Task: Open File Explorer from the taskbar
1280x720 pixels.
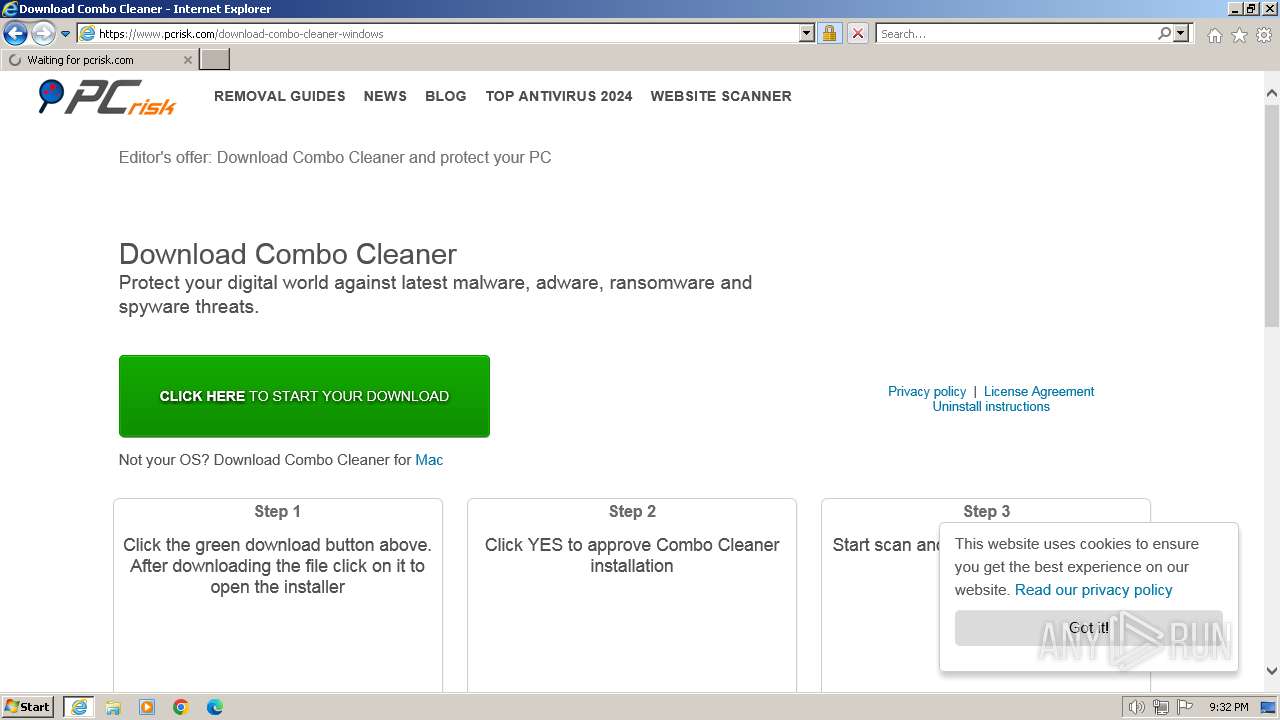Action: [113, 707]
